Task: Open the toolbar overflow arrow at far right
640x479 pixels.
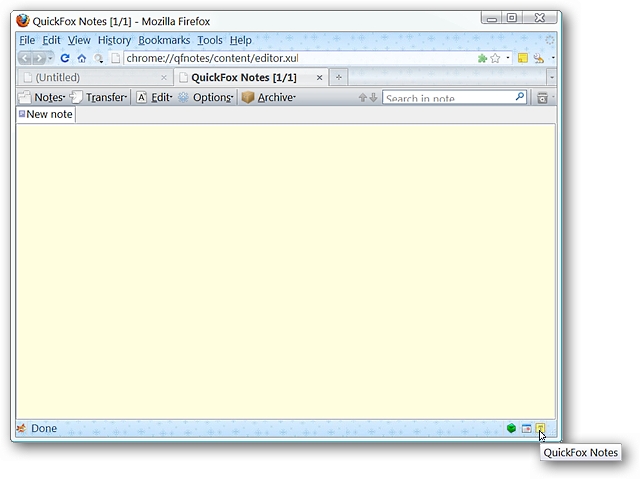Action: pos(553,58)
